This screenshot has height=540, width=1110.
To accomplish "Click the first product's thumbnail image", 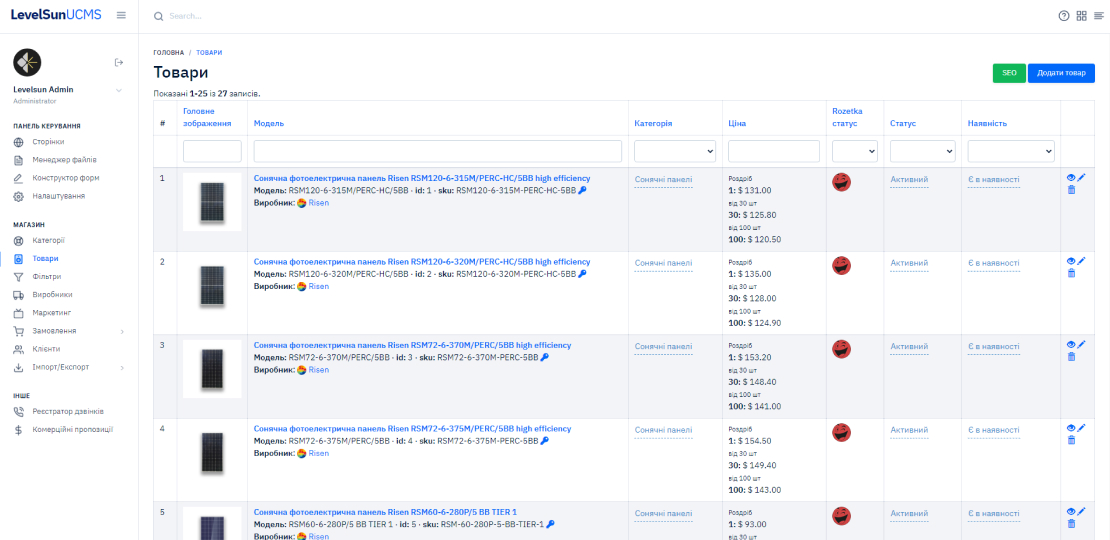I will (212, 202).
